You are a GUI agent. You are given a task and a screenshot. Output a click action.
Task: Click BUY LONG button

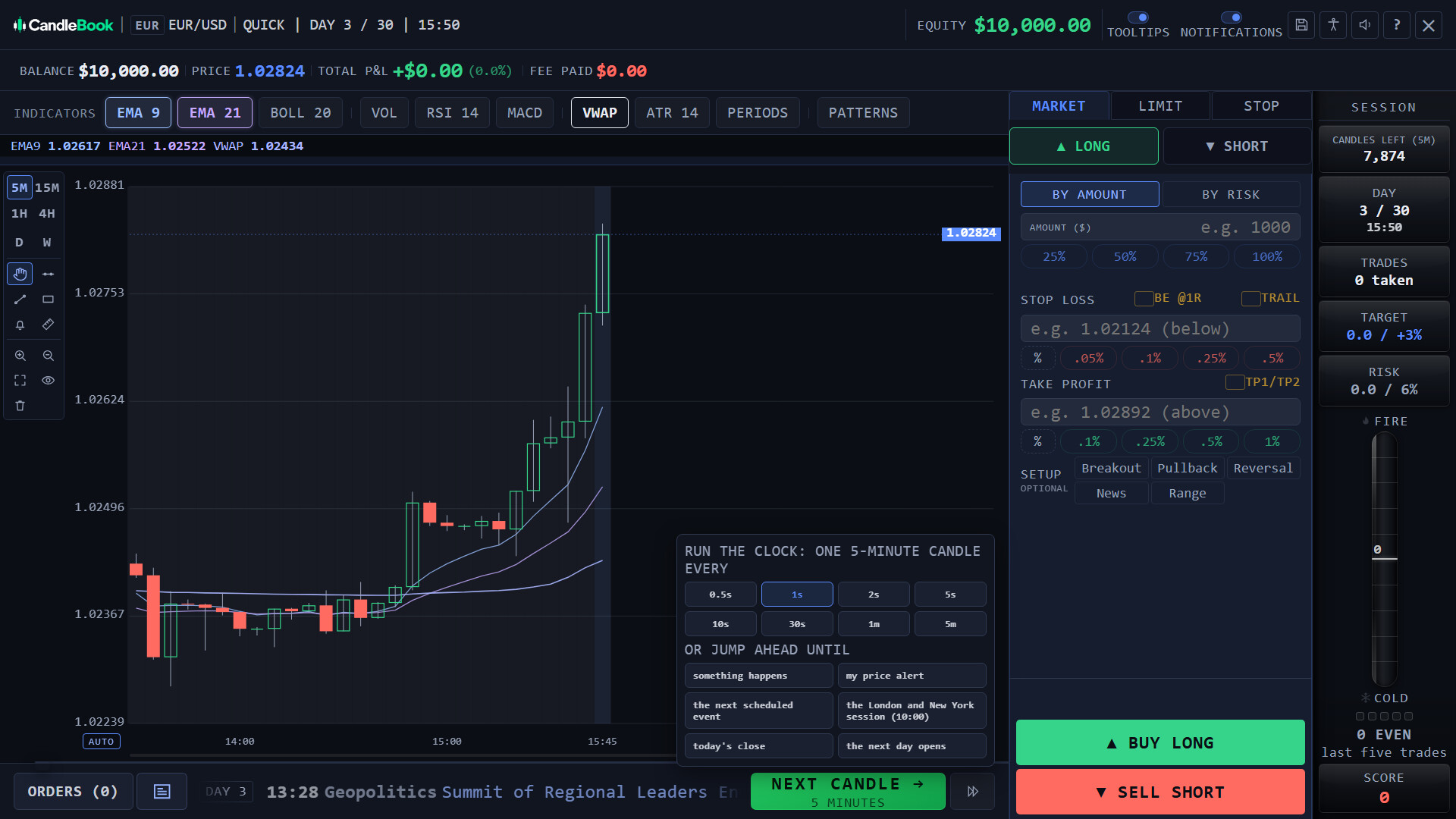pyautogui.click(x=1160, y=743)
